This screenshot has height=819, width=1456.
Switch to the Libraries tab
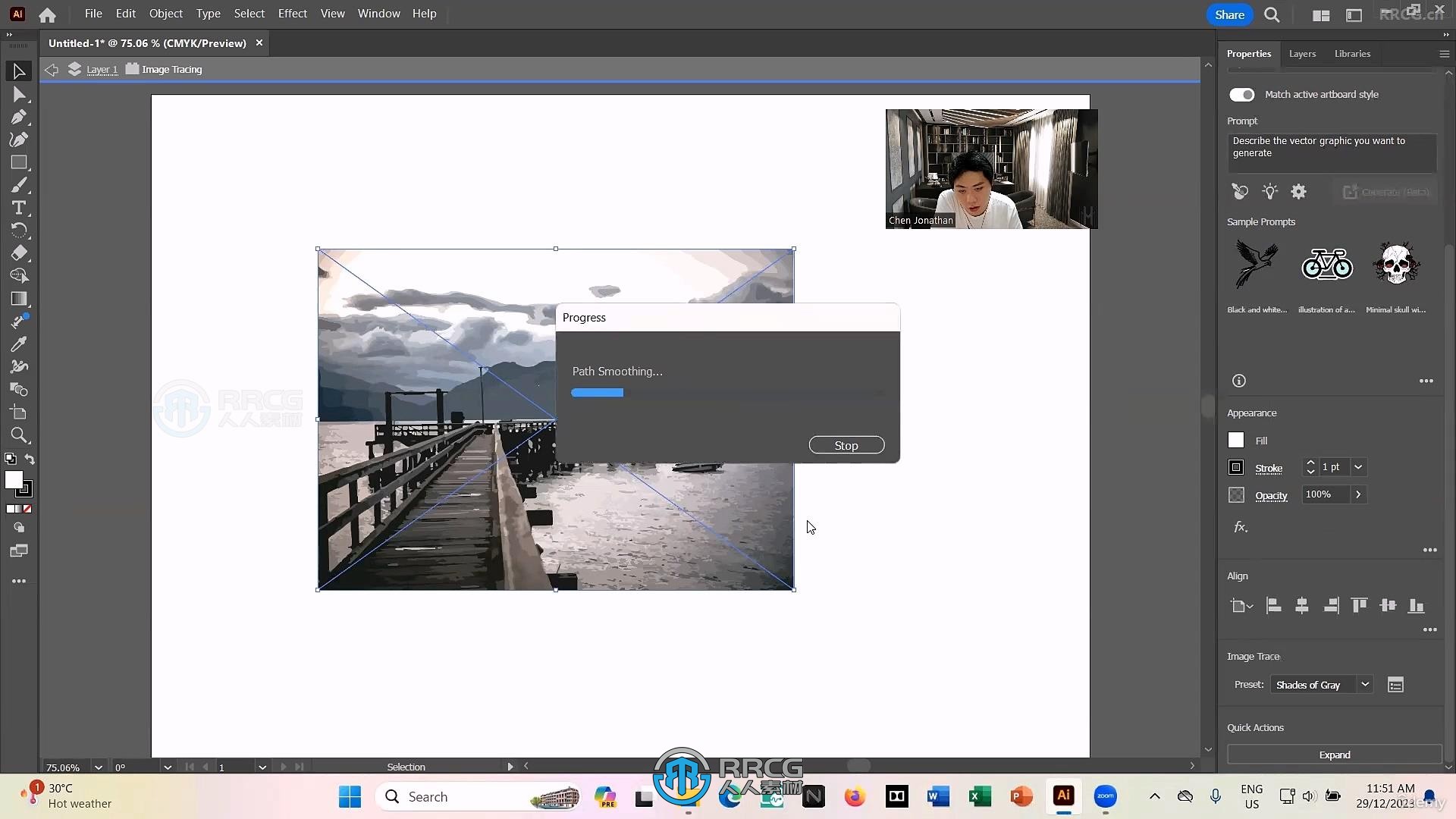(x=1352, y=54)
